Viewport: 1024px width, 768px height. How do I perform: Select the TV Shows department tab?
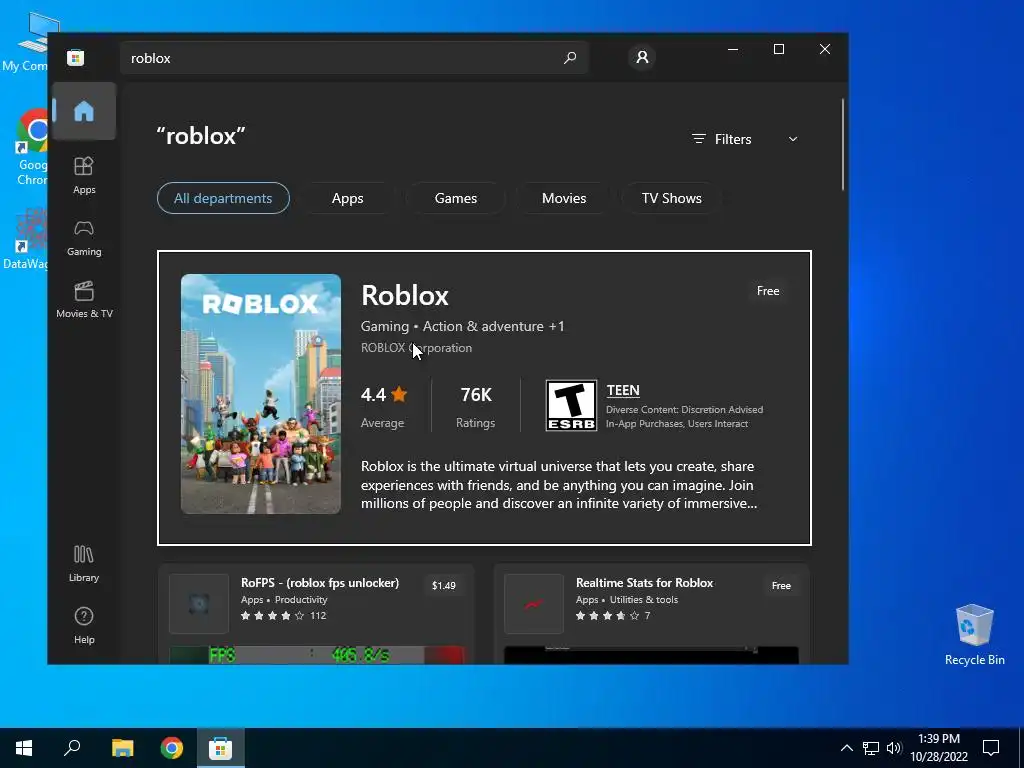tap(671, 198)
